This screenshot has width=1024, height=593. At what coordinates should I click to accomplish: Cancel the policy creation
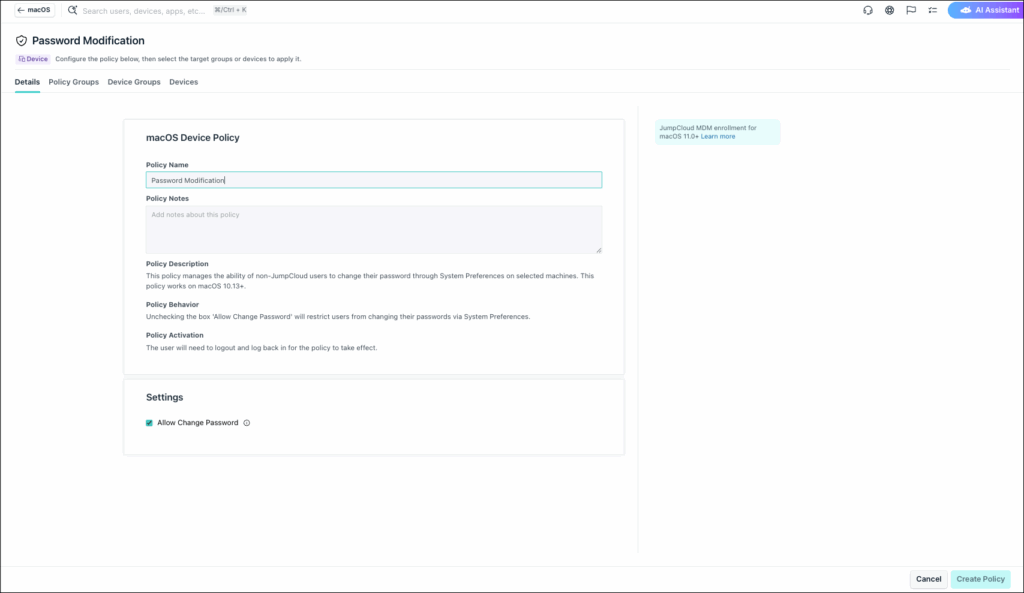click(x=928, y=579)
